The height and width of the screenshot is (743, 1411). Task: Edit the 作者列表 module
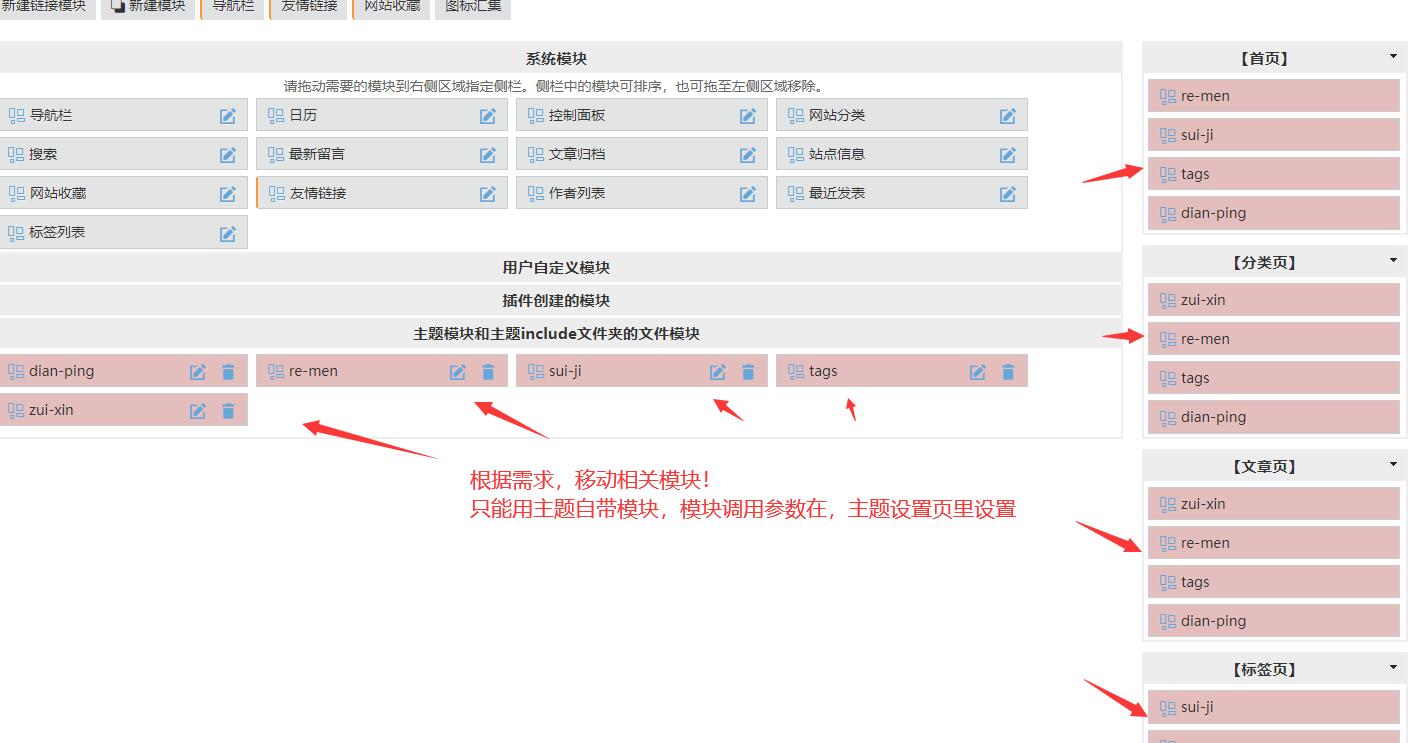click(748, 194)
